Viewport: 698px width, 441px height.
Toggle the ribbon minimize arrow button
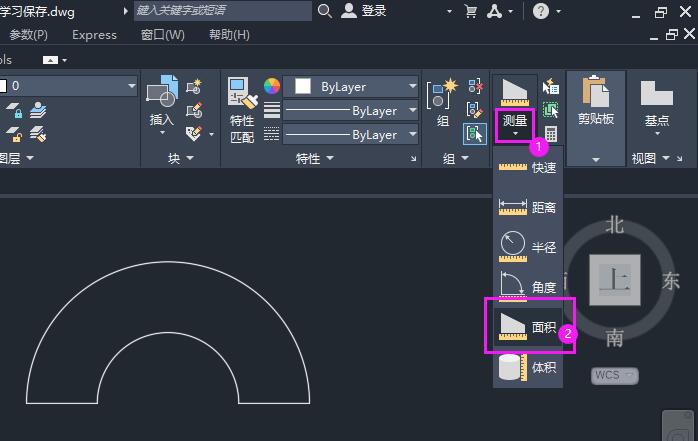coord(50,60)
